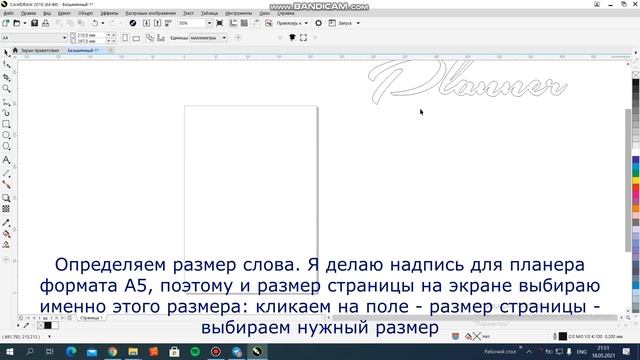Select the Shape tool in the toolbox
The height and width of the screenshot is (360, 640).
pos(6,64)
